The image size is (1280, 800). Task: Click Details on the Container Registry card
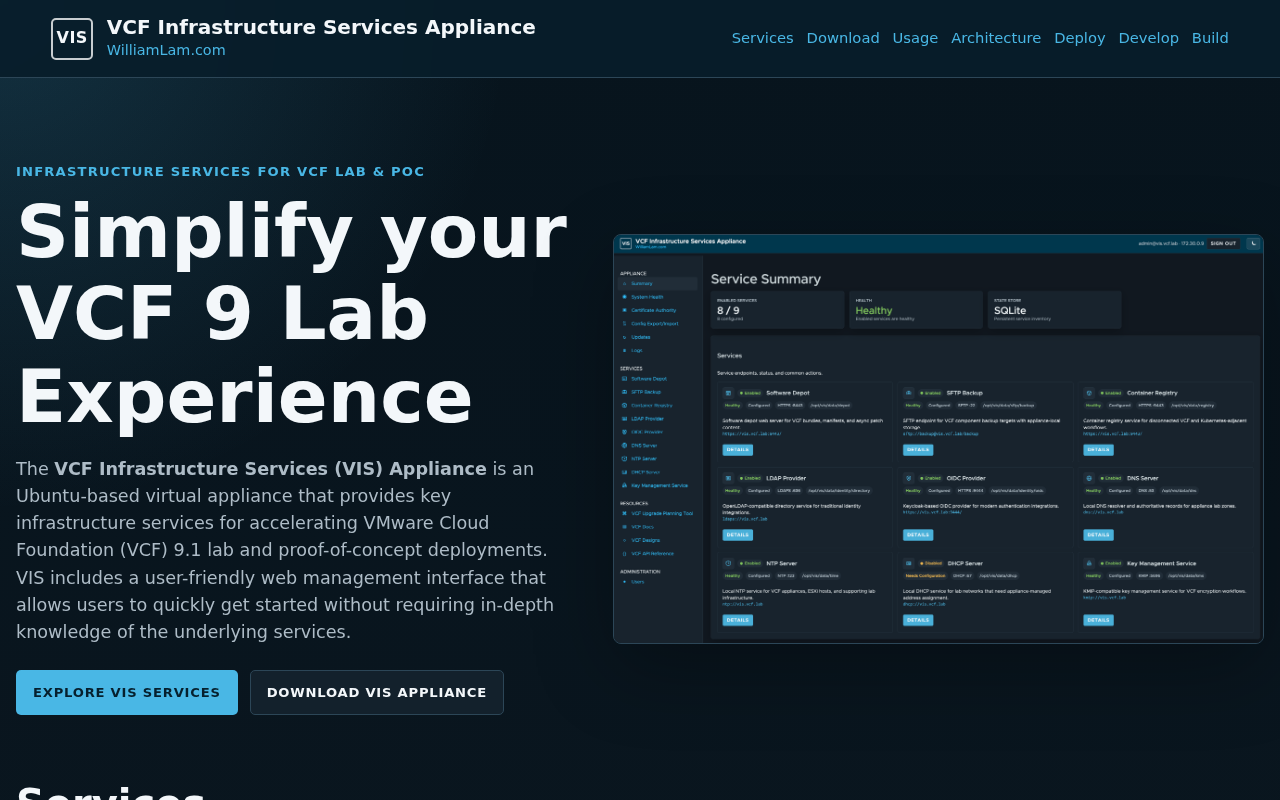coord(1098,450)
